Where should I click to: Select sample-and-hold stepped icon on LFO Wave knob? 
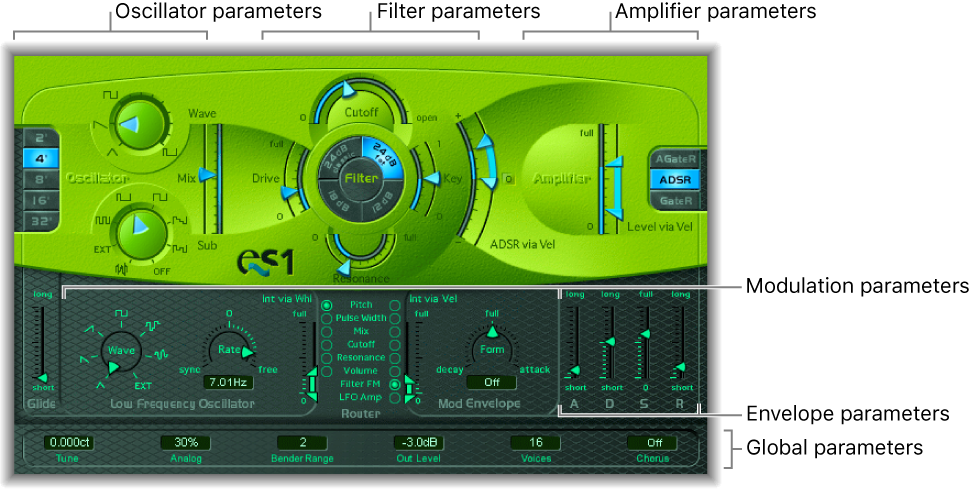pos(152,325)
